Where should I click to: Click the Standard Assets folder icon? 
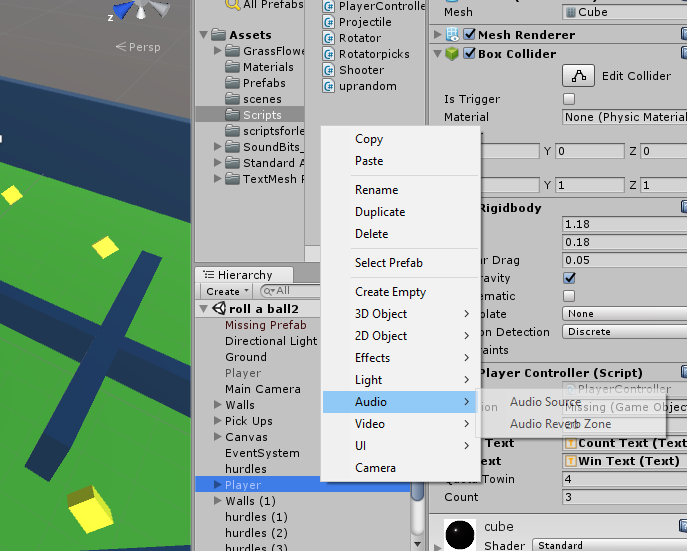point(232,163)
